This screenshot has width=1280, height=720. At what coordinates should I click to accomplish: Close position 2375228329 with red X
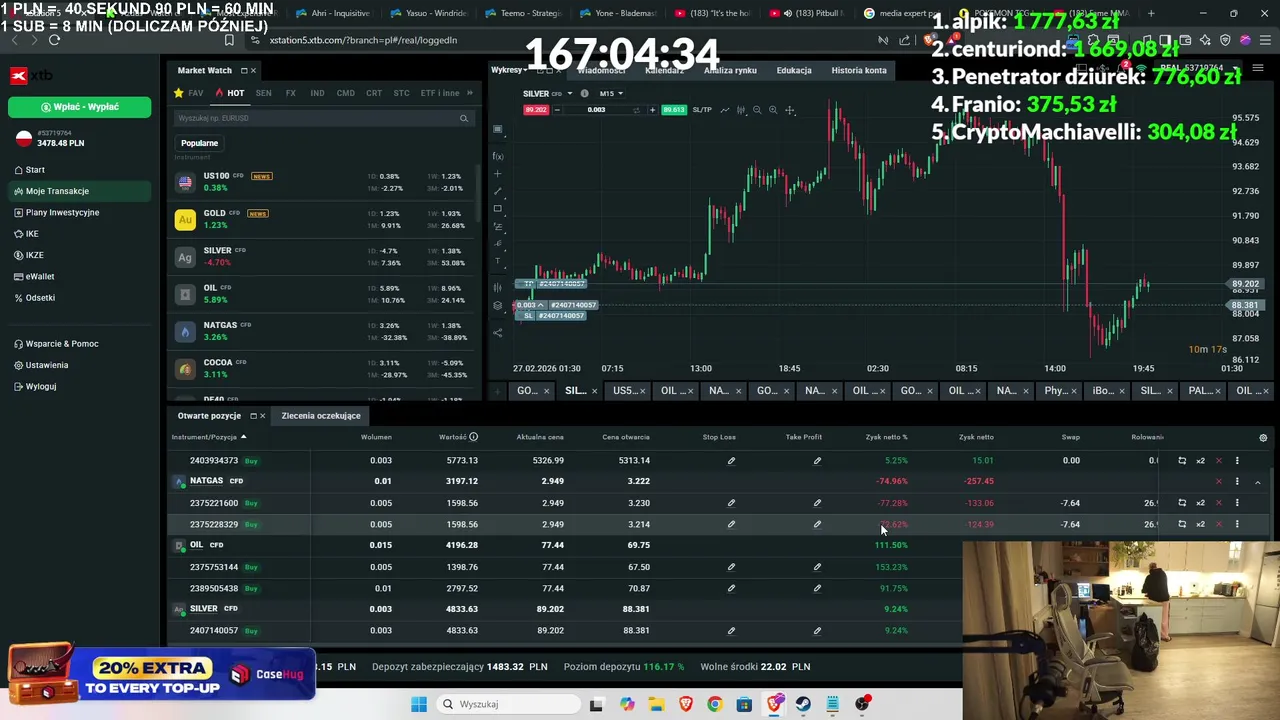click(1218, 524)
